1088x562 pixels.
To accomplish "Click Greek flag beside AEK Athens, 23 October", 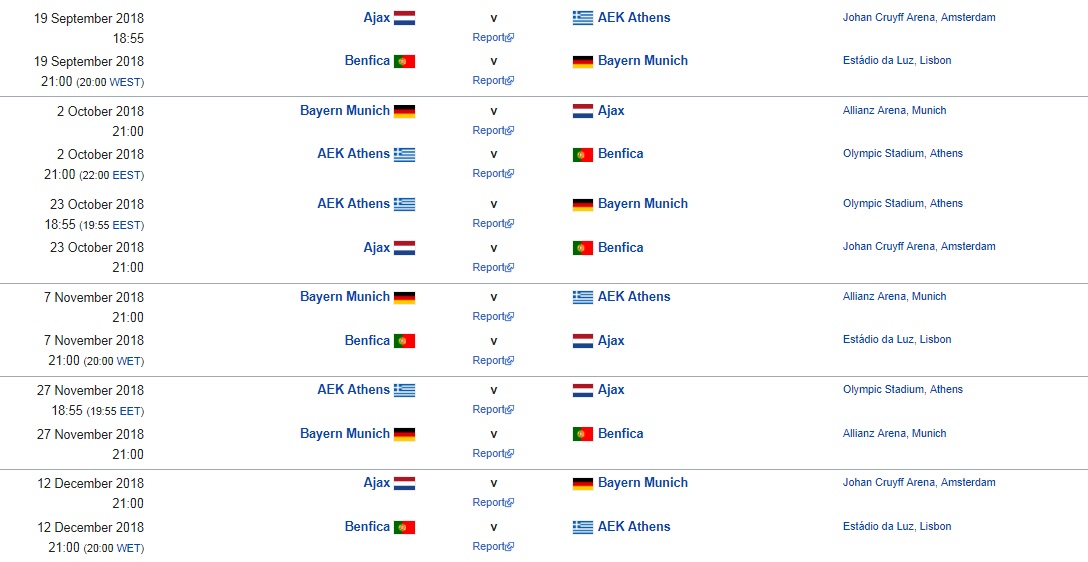I will pyautogui.click(x=404, y=204).
